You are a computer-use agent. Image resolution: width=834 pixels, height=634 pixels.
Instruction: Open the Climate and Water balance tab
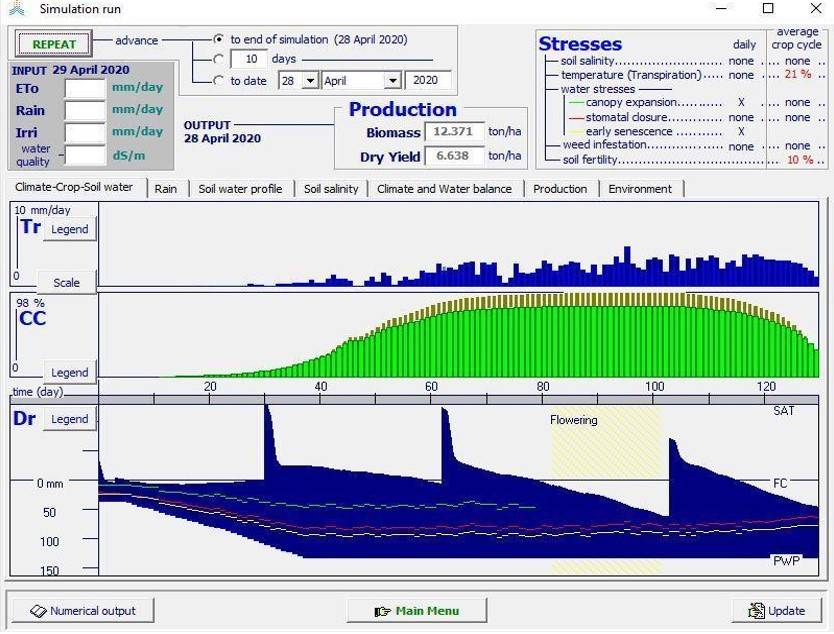[444, 188]
